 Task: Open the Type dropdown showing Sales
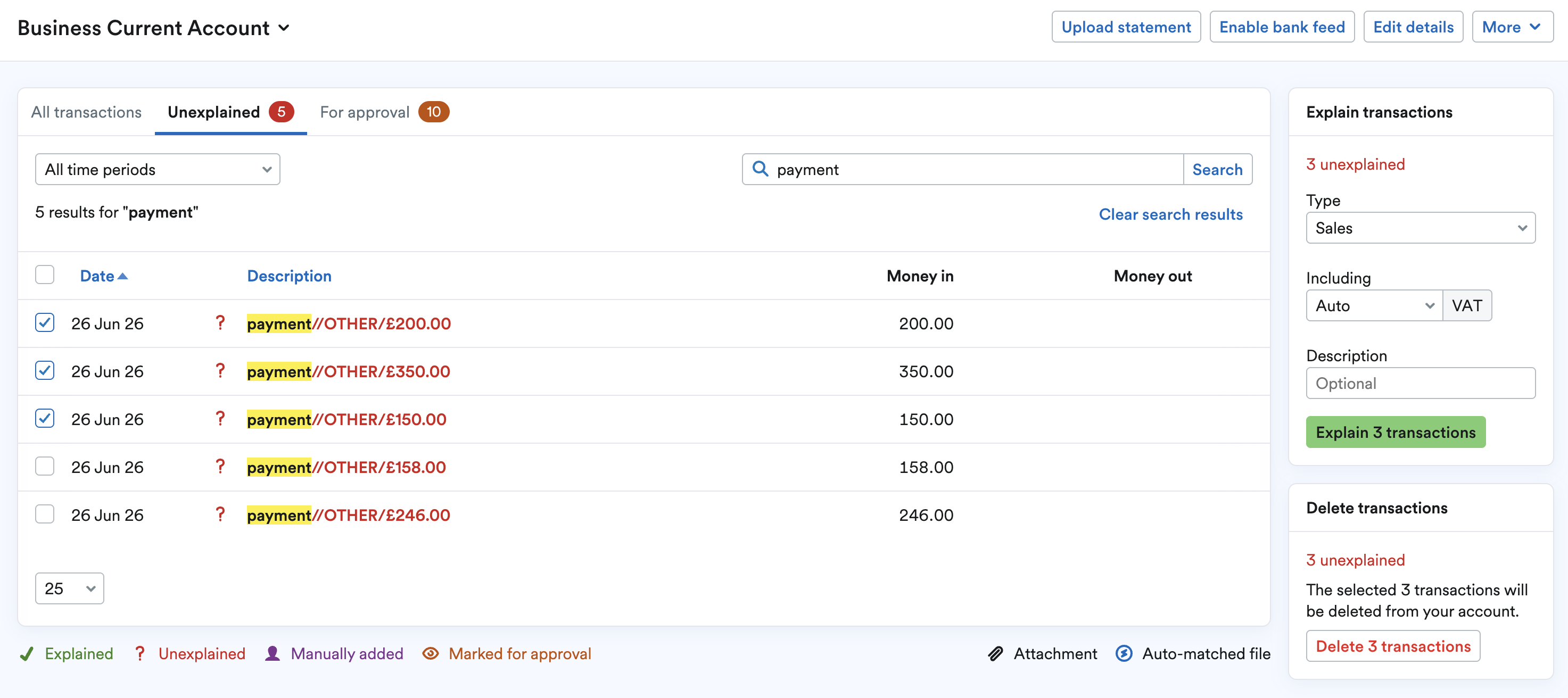click(x=1420, y=228)
